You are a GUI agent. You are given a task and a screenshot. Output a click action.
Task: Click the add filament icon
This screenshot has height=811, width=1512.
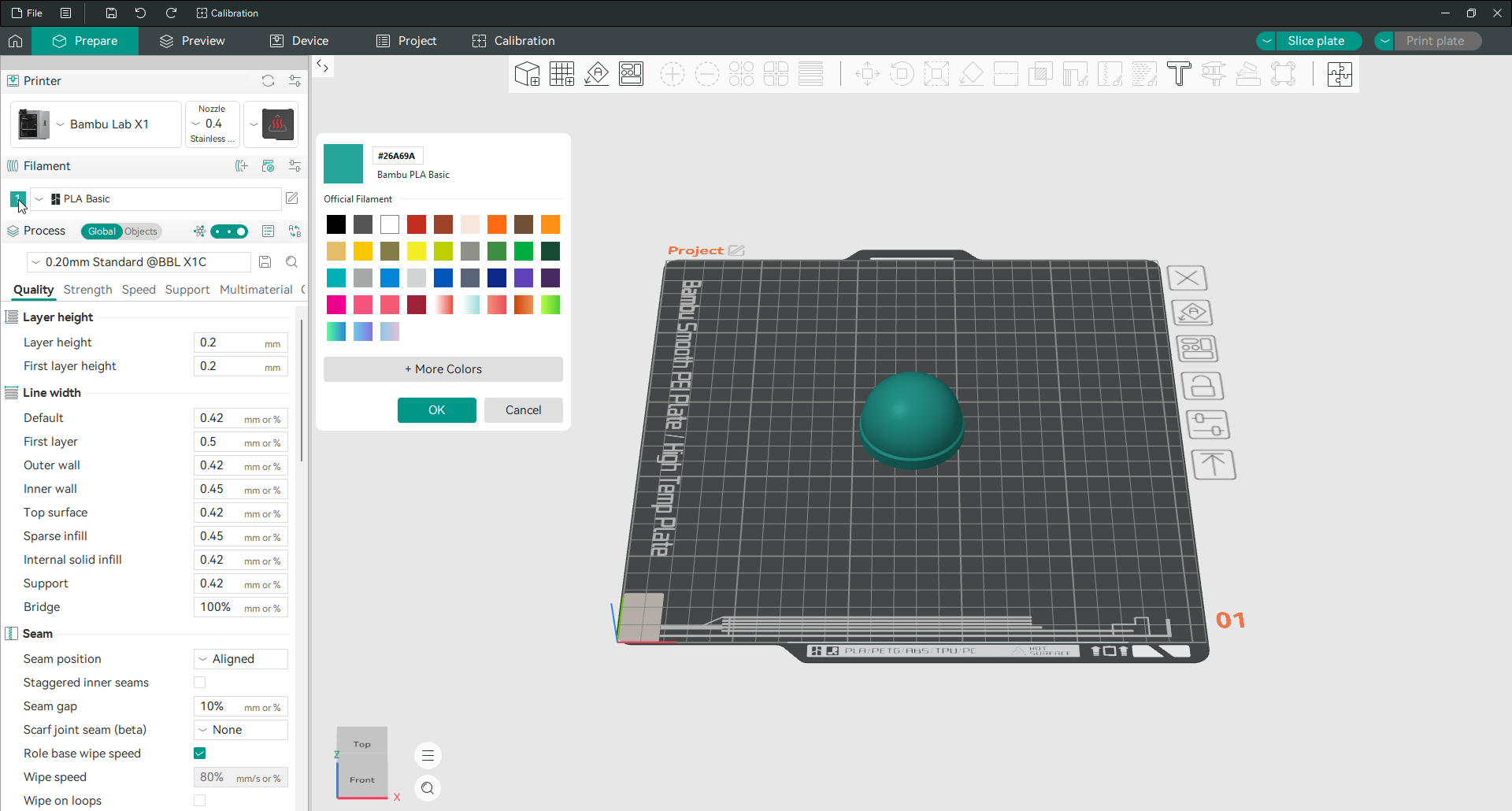[242, 166]
